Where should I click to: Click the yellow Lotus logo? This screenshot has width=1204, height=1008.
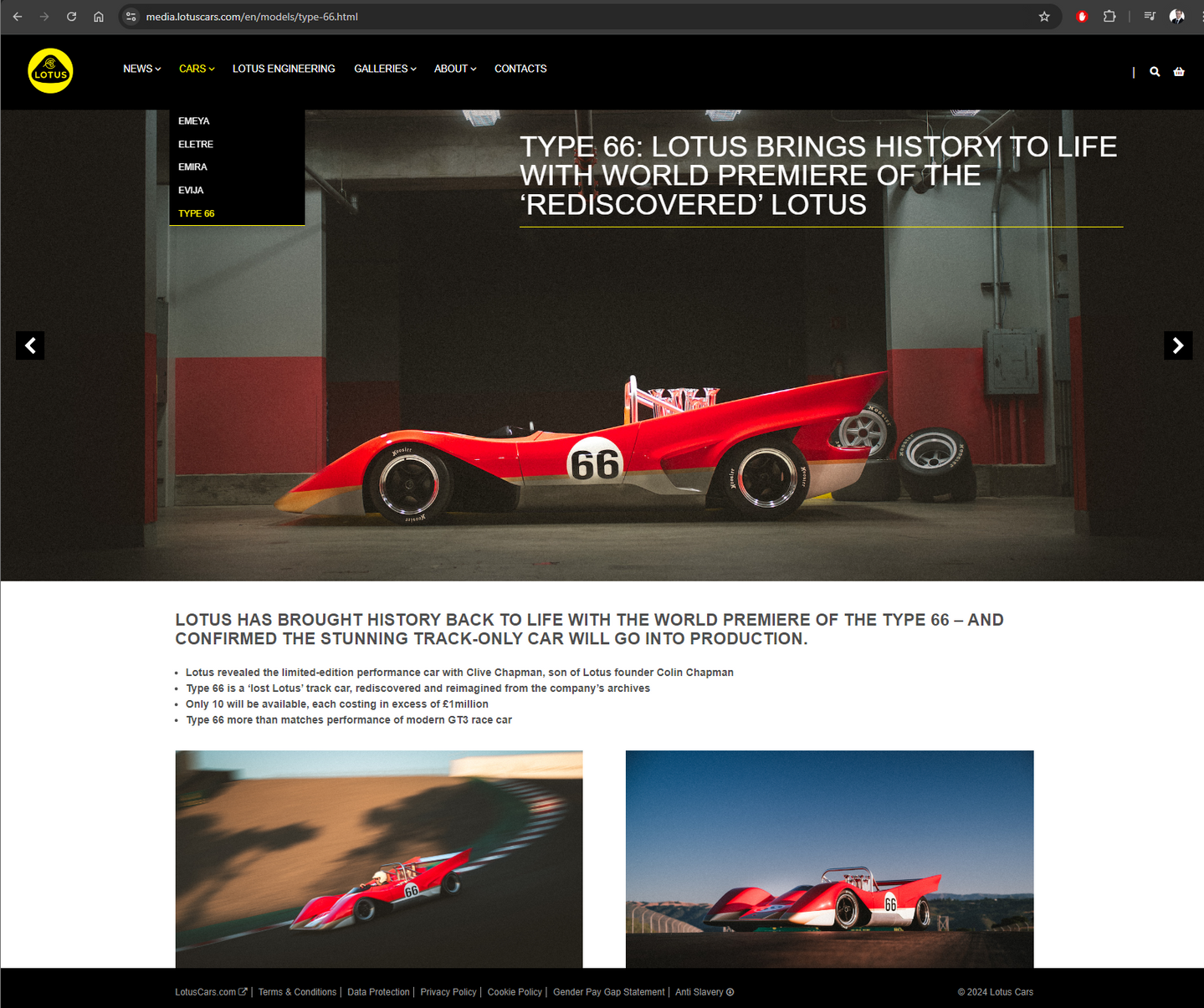pyautogui.click(x=50, y=71)
